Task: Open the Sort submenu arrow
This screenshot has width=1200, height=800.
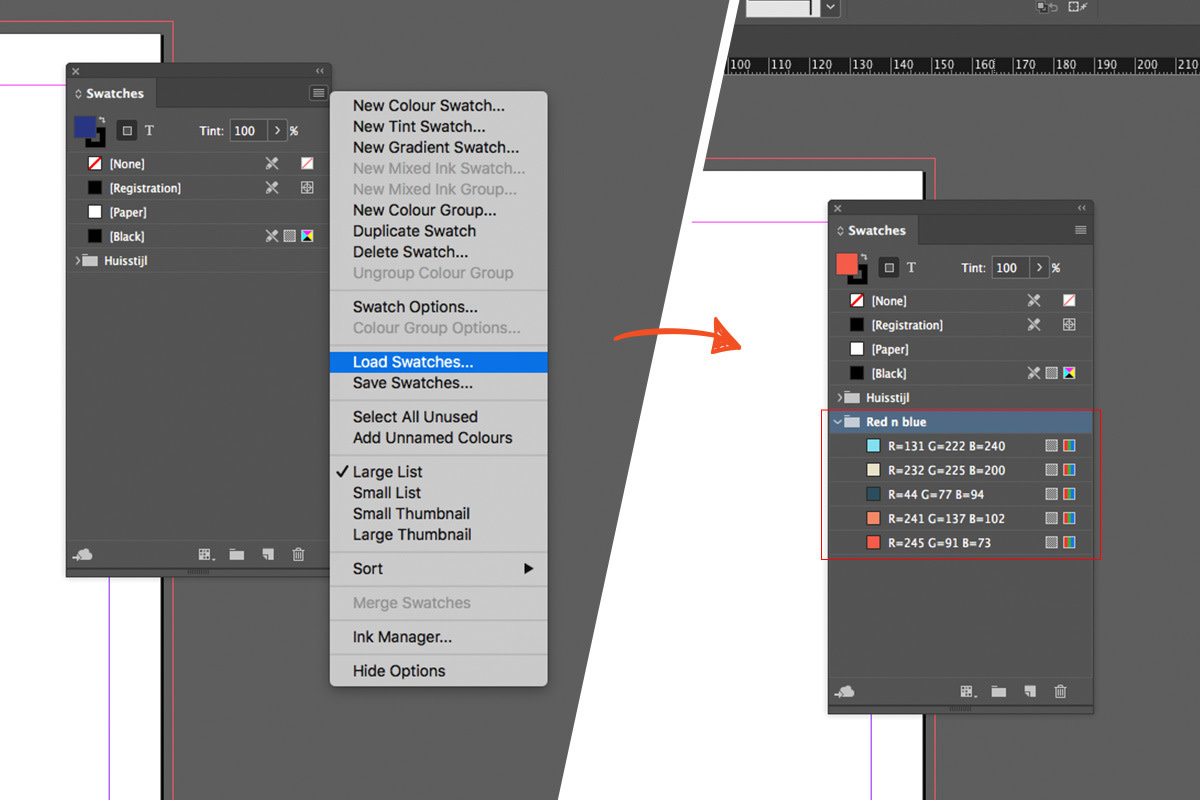Action: [528, 568]
